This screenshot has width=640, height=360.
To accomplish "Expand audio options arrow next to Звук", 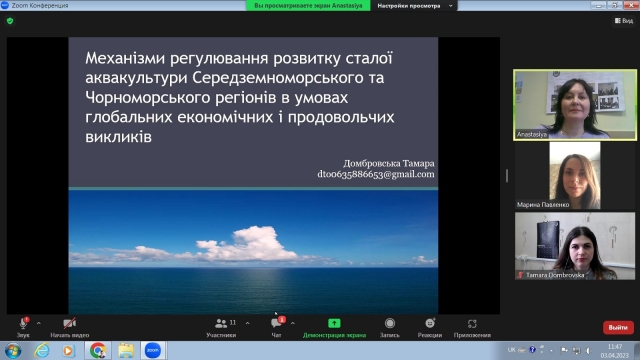I will (x=39, y=323).
